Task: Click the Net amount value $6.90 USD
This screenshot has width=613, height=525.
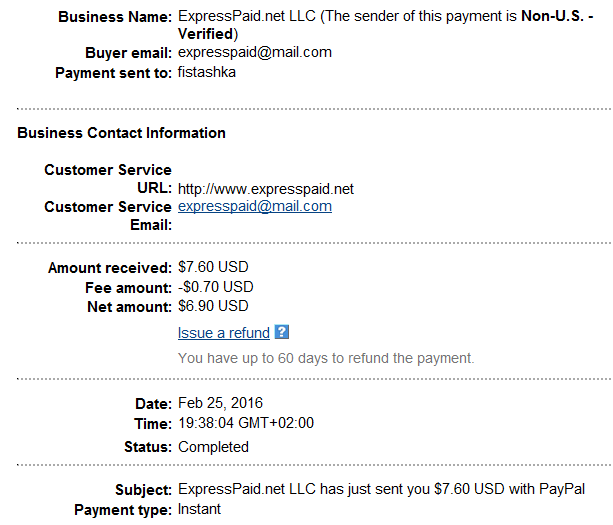Action: click(x=213, y=306)
